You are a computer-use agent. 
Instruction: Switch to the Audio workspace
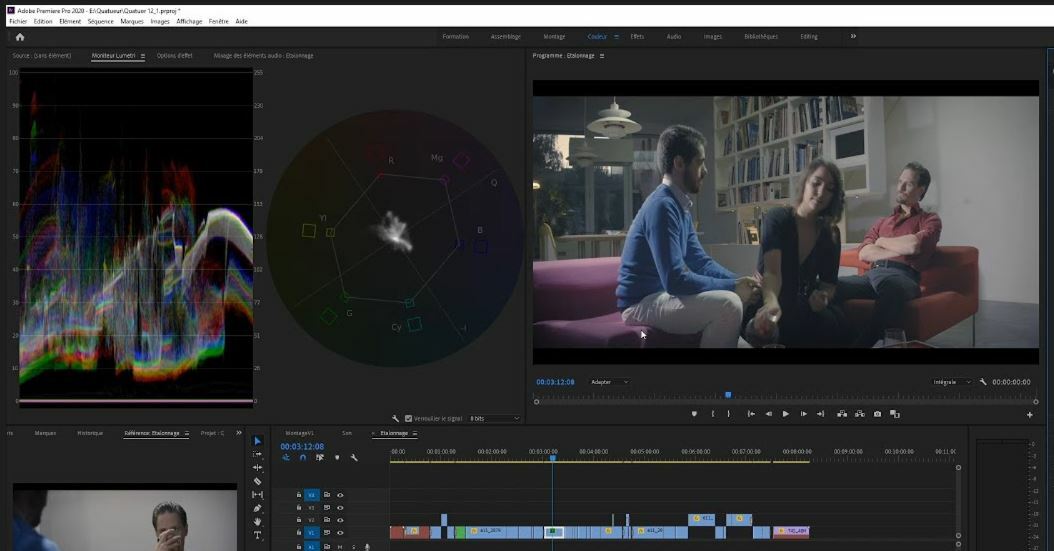click(674, 37)
